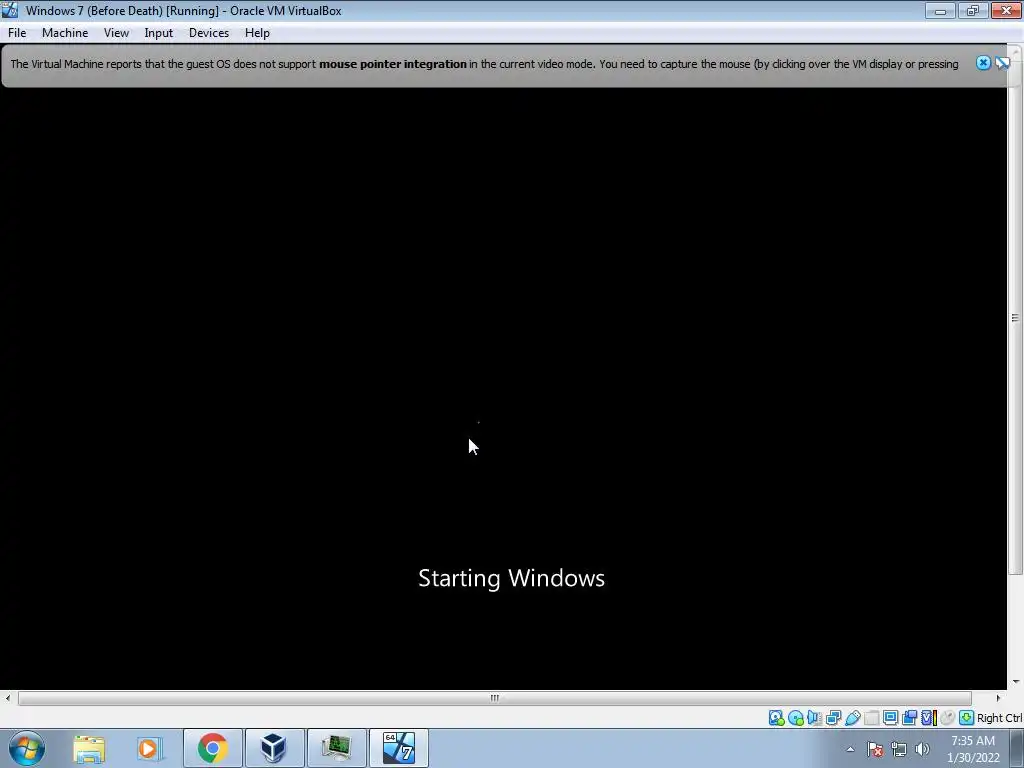Click the vertical scrollbar down arrow
This screenshot has height=768, width=1024.
(1015, 682)
